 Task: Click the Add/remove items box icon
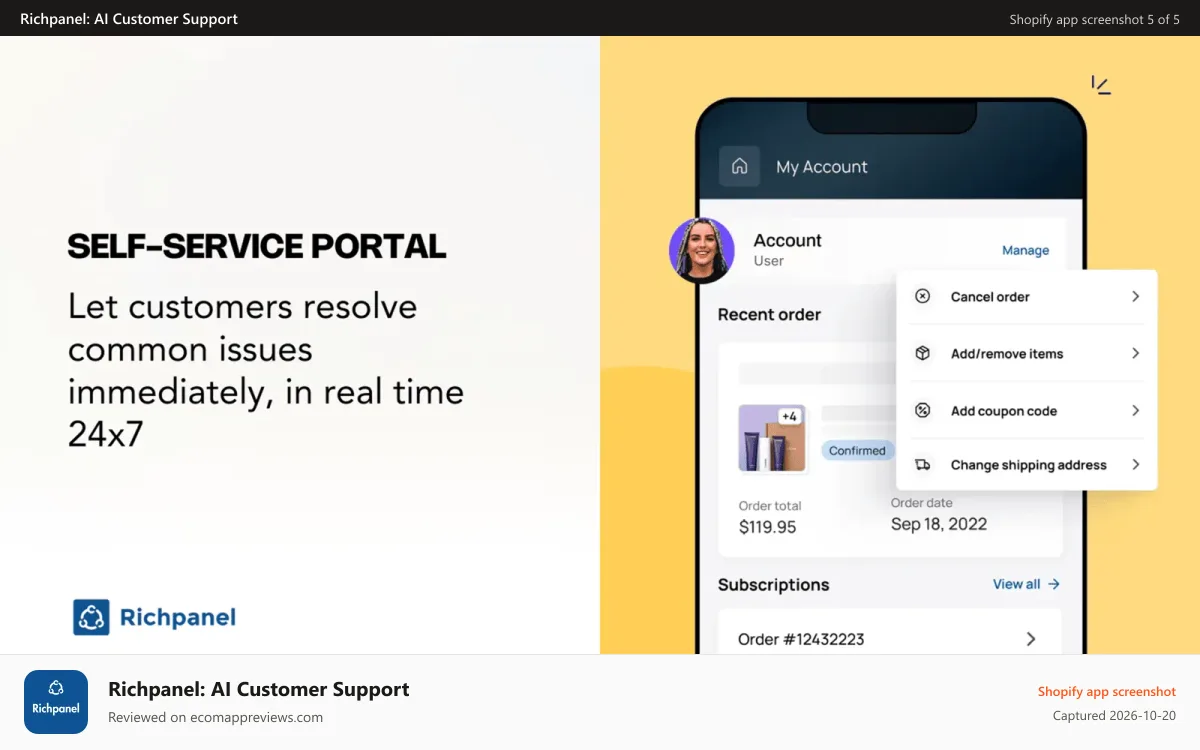[923, 353]
